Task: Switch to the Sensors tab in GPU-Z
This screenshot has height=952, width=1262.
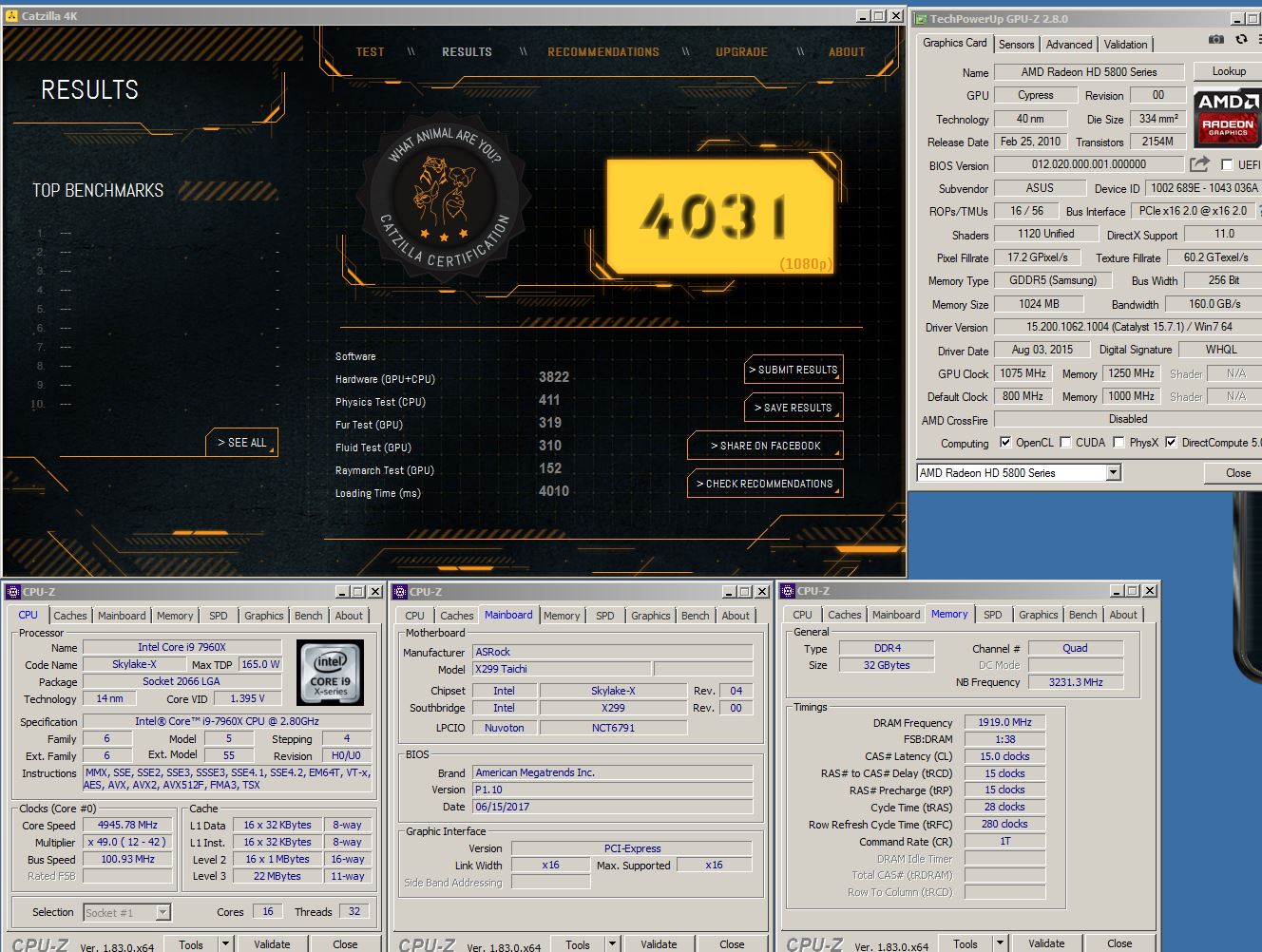Action: click(x=1016, y=45)
